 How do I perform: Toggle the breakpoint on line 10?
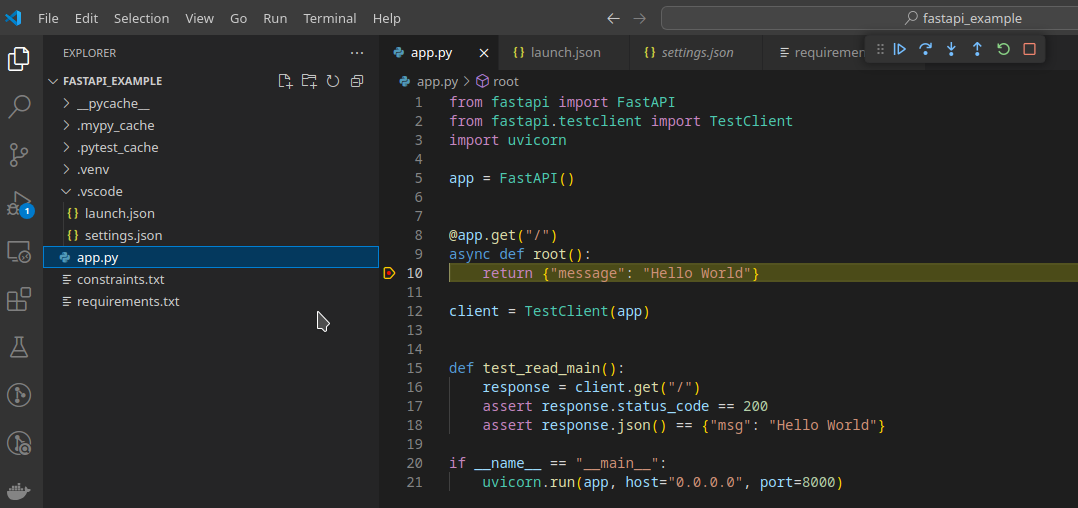pos(389,274)
